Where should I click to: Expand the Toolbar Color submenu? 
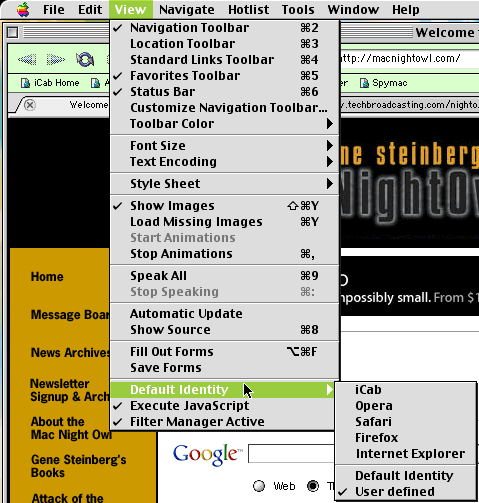pyautogui.click(x=225, y=124)
